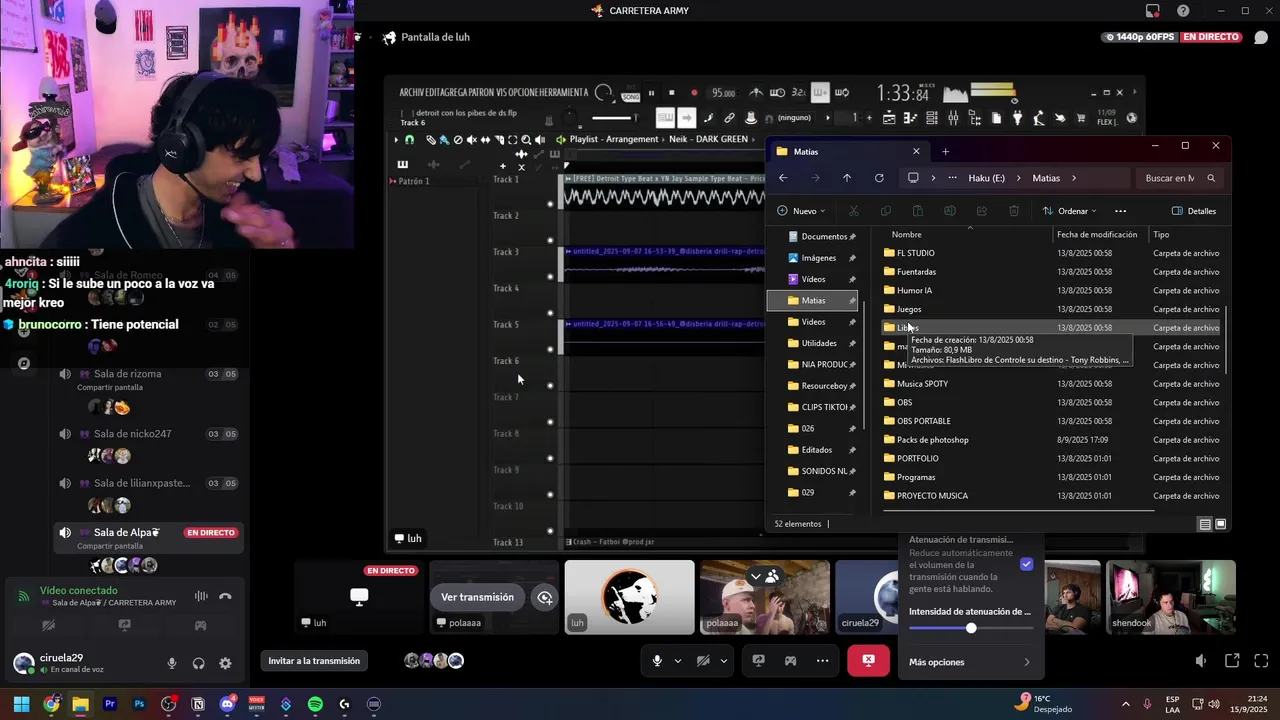Expand chevron after Matias in breadcrumb
The image size is (1280, 720).
coord(1074,178)
